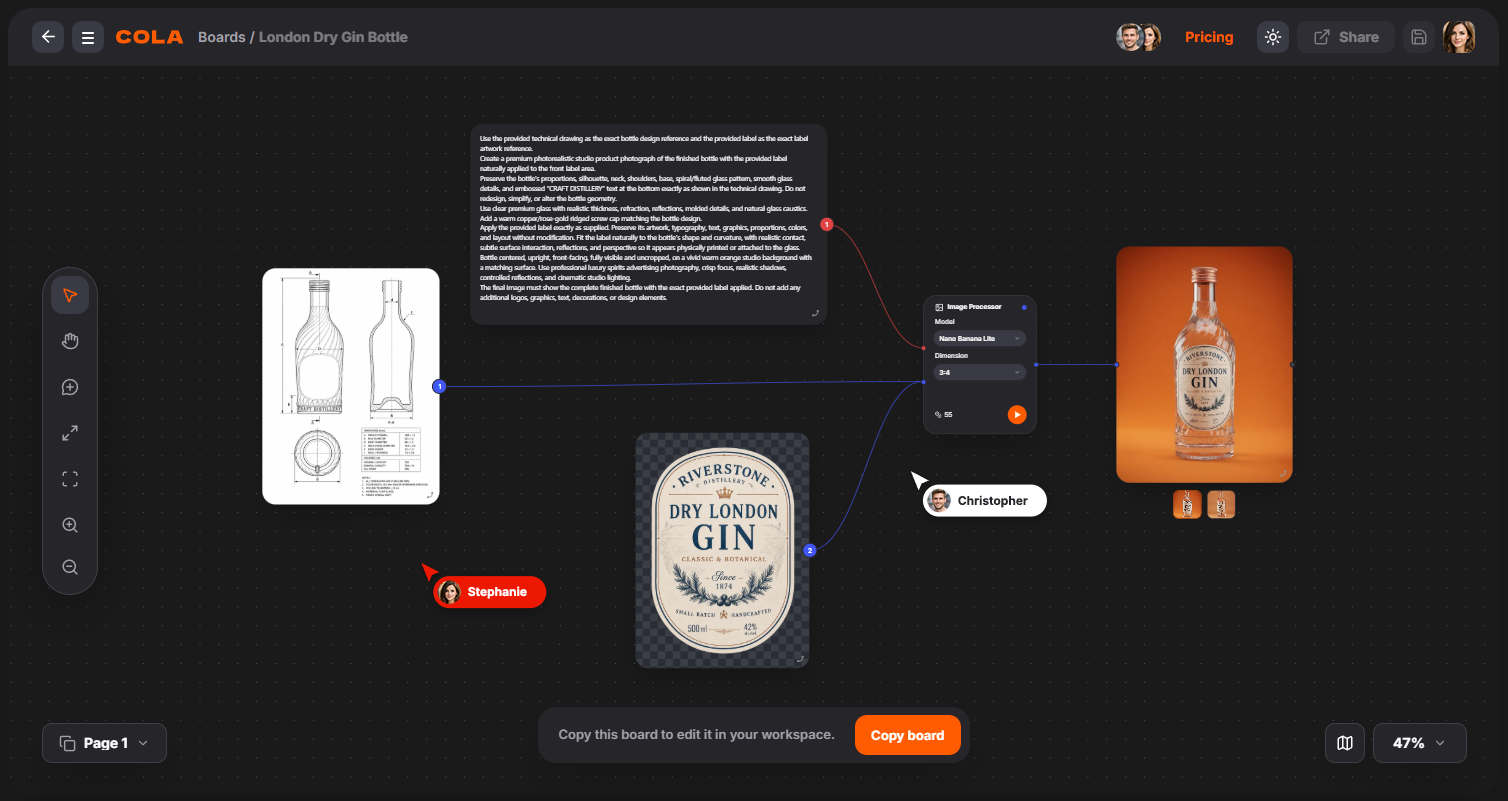Screen dimensions: 1508x801
Task: Click the blue port 1 on technical drawing
Action: click(439, 386)
